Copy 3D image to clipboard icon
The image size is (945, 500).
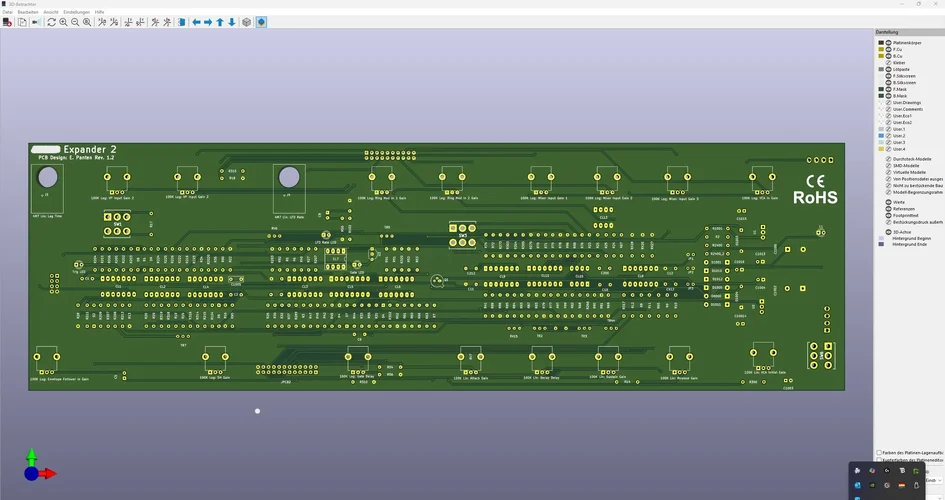(x=22, y=22)
